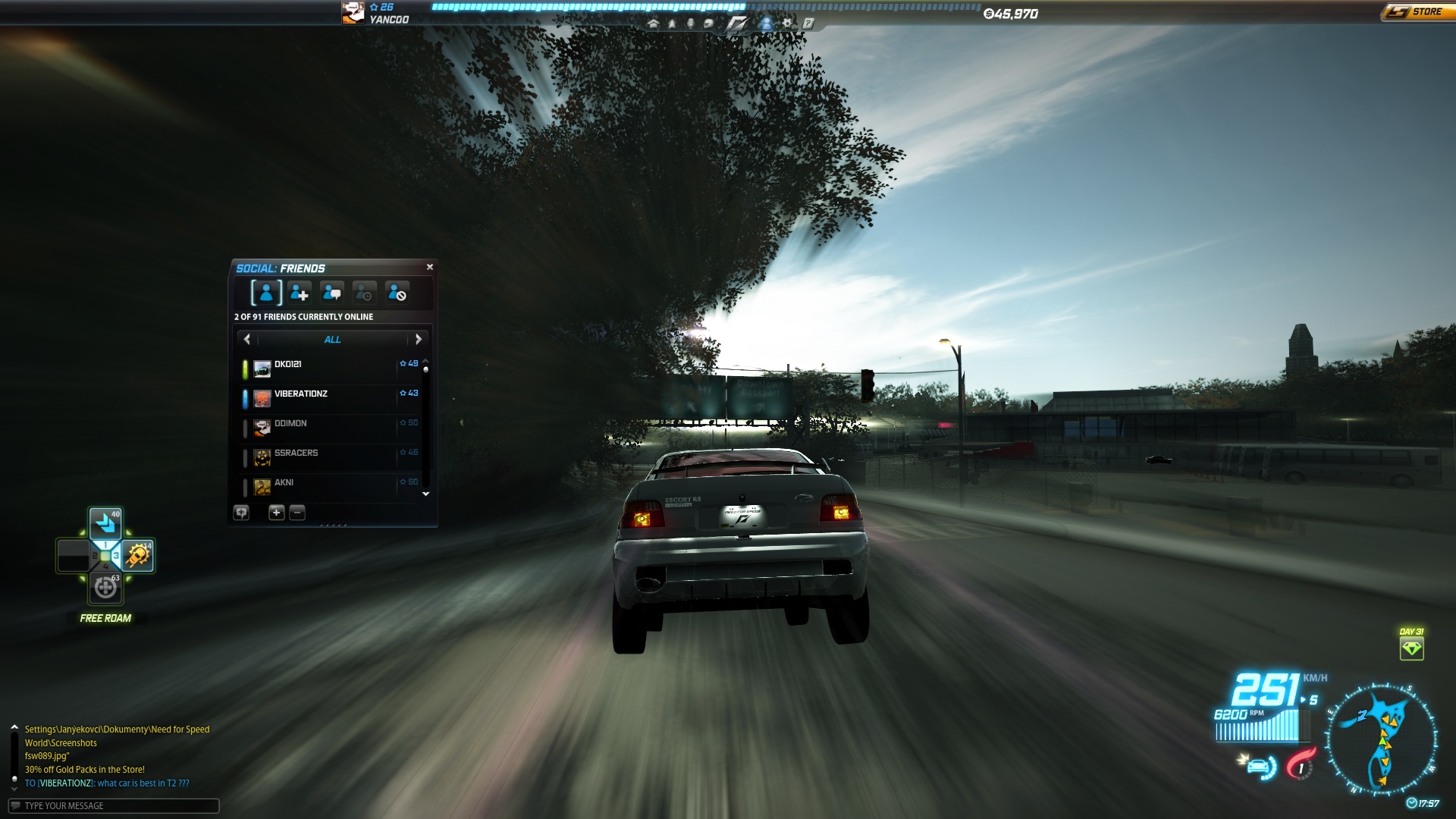Click the chat bubble button in Friends panel
Image resolution: width=1456 pixels, height=819 pixels.
click(241, 513)
